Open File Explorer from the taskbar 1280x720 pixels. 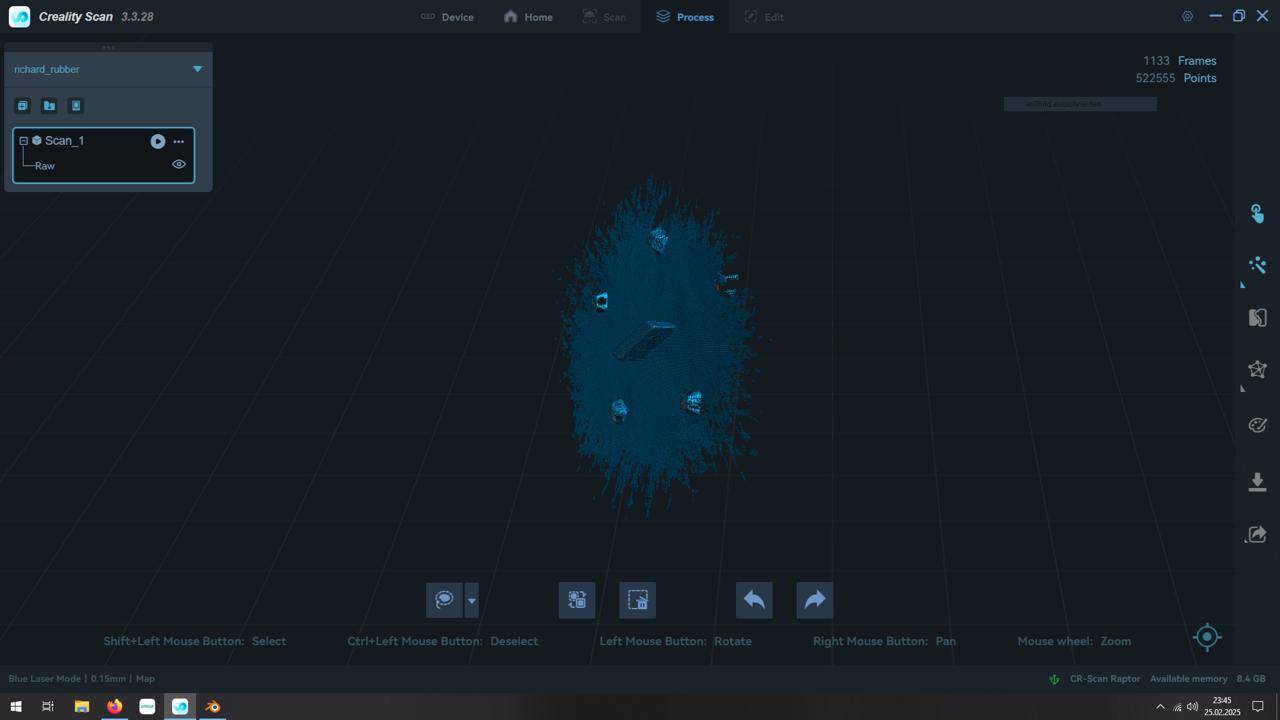(x=82, y=707)
